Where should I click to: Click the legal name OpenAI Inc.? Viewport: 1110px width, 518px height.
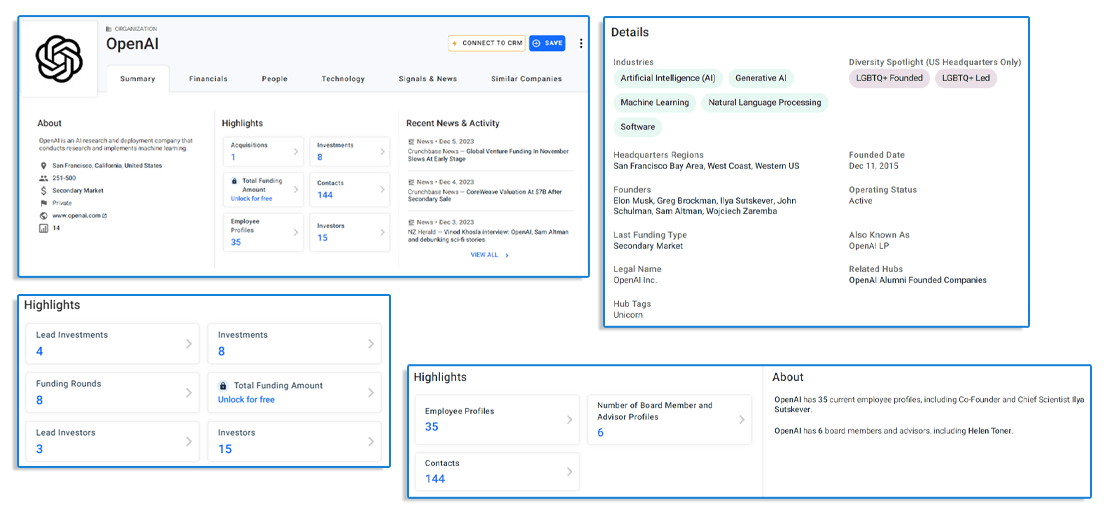tap(635, 280)
